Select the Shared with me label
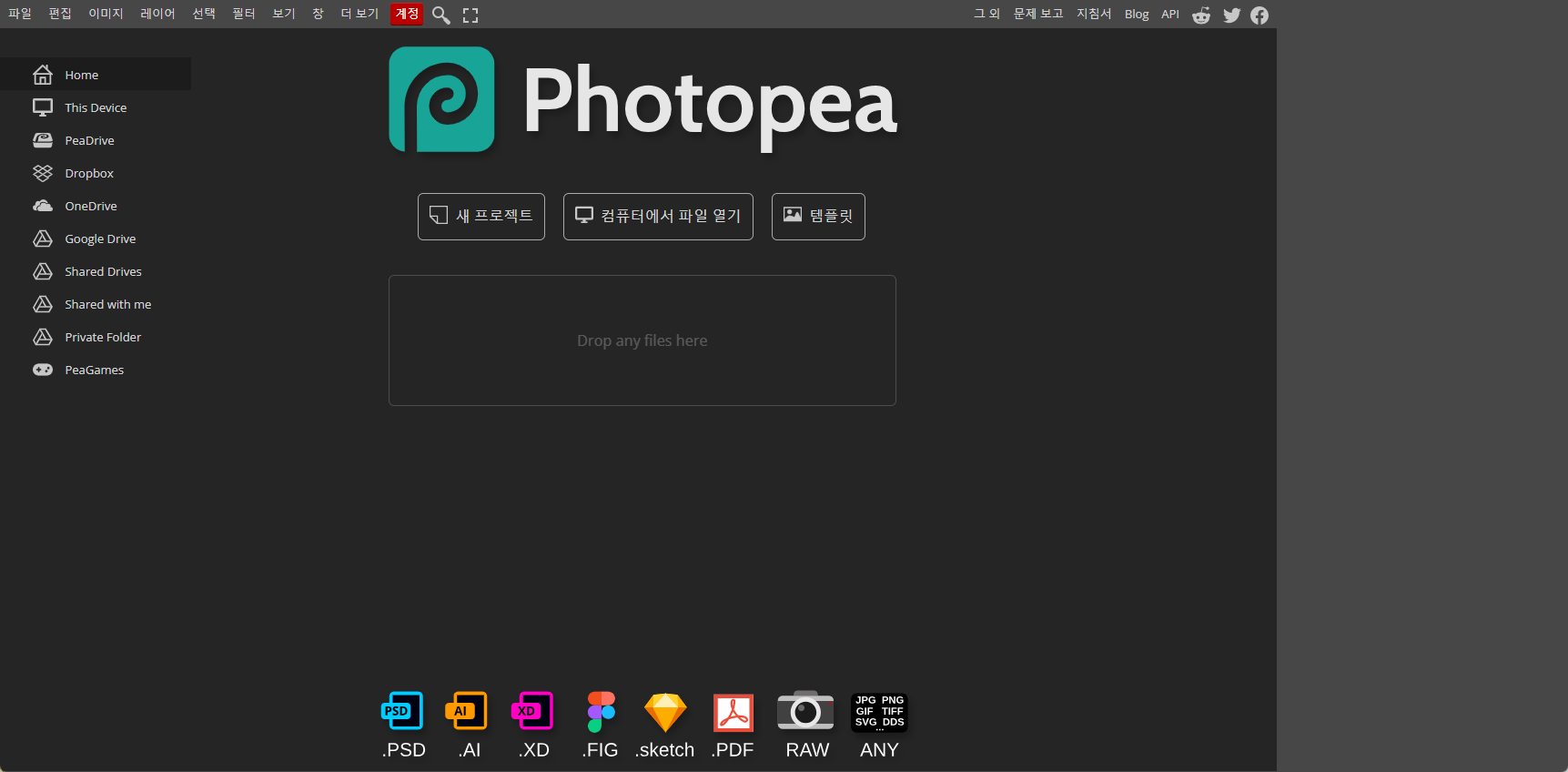Image resolution: width=1568 pixels, height=772 pixels. click(x=108, y=304)
